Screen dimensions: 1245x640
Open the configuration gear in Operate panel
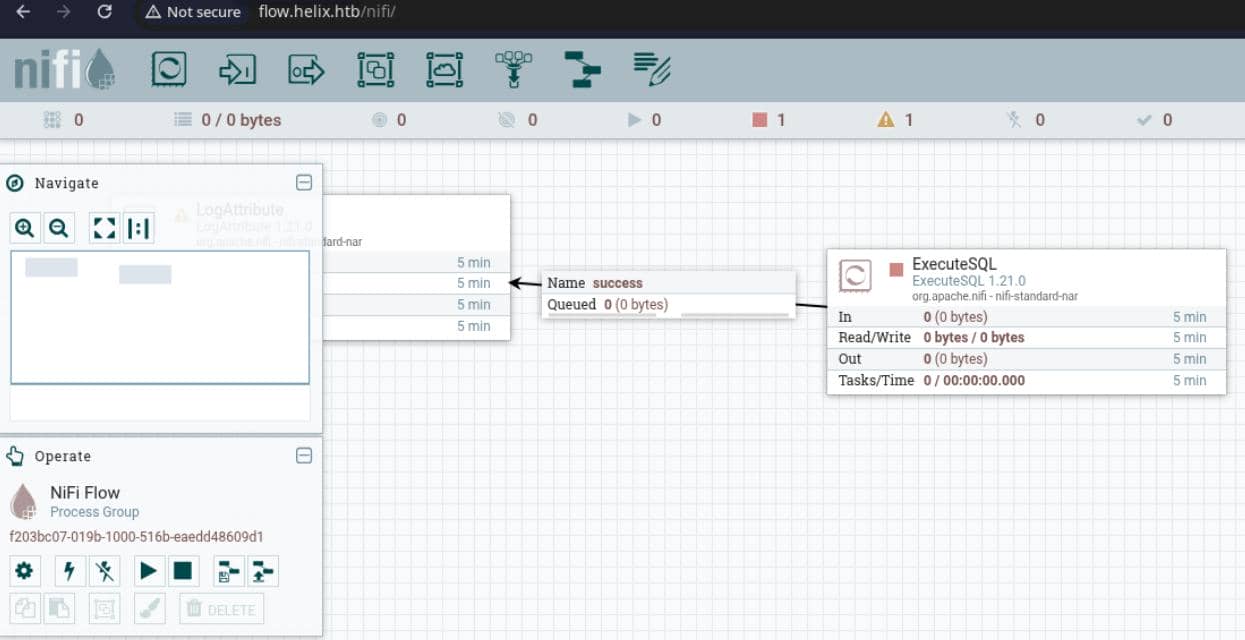[x=24, y=571]
